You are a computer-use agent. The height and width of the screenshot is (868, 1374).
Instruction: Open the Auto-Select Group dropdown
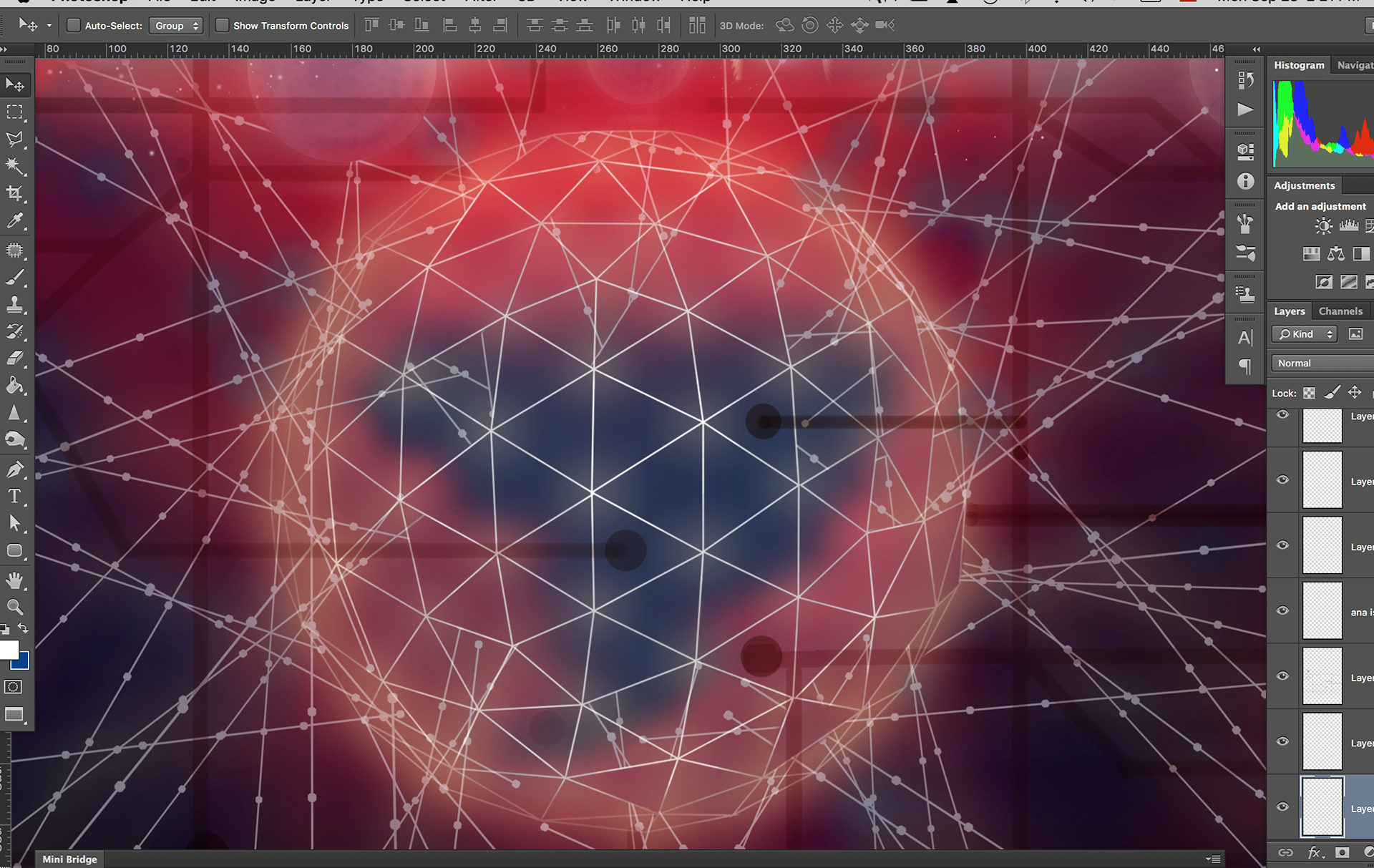coord(176,26)
